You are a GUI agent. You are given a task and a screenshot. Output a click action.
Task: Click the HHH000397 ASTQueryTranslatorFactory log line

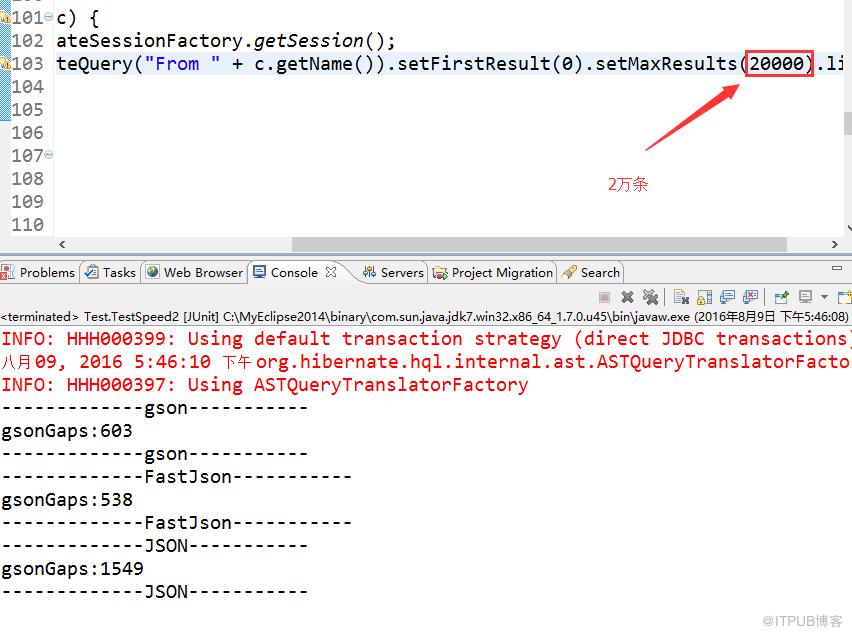(x=265, y=385)
